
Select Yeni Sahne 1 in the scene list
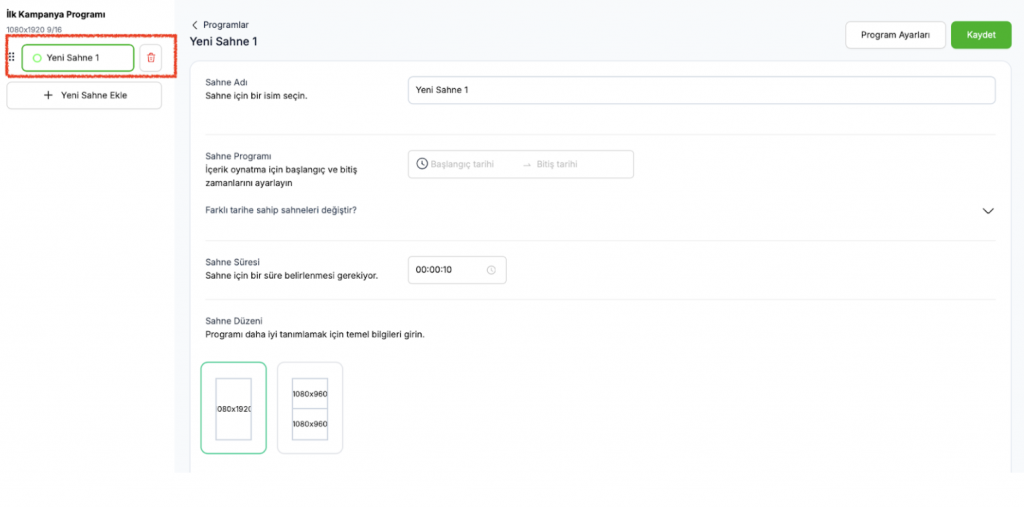[x=78, y=58]
